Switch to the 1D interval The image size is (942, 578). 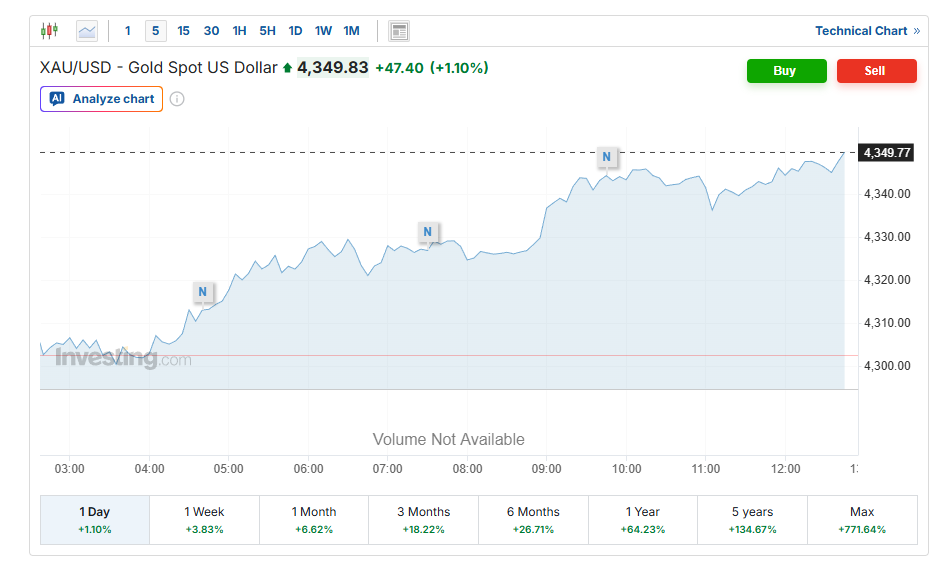point(295,31)
